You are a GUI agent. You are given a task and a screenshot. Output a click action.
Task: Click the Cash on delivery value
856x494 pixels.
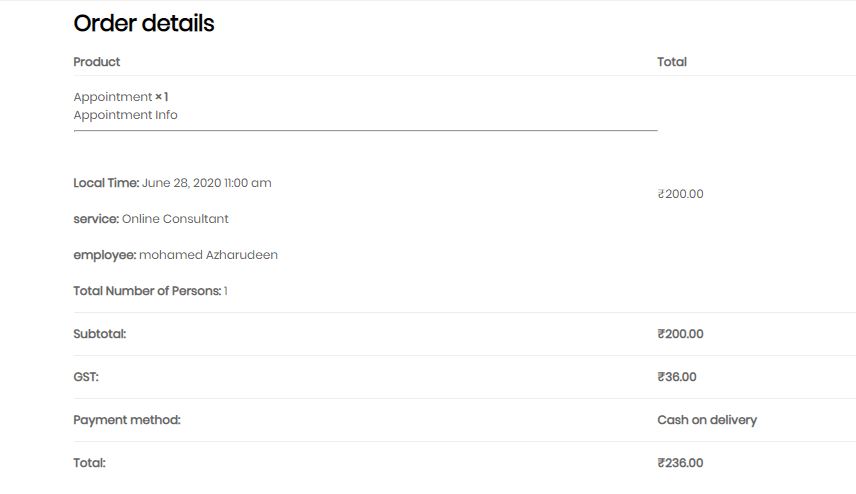point(707,420)
